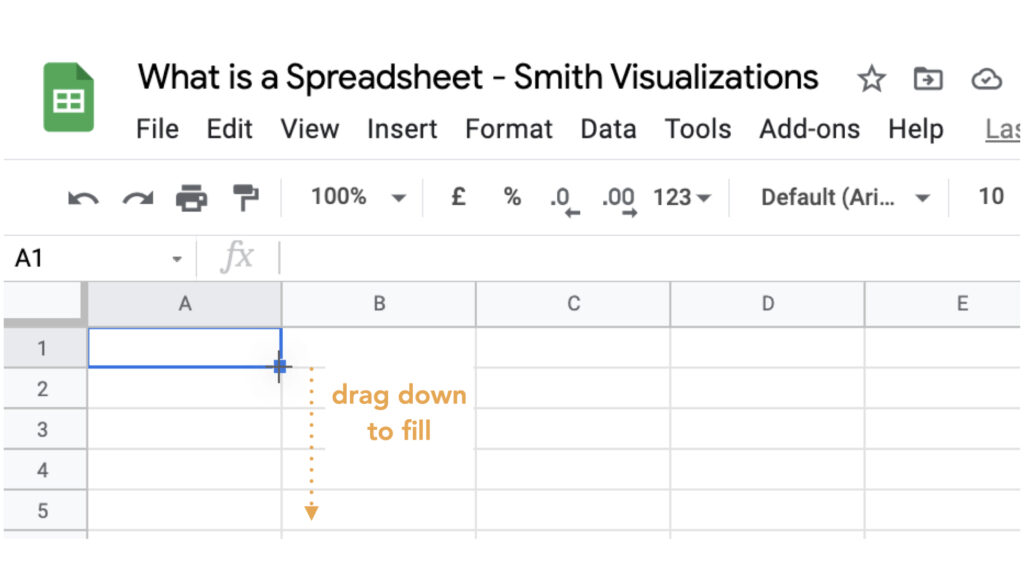Check the cloud save status icon
Image resolution: width=1024 pixels, height=576 pixels.
[x=986, y=79]
